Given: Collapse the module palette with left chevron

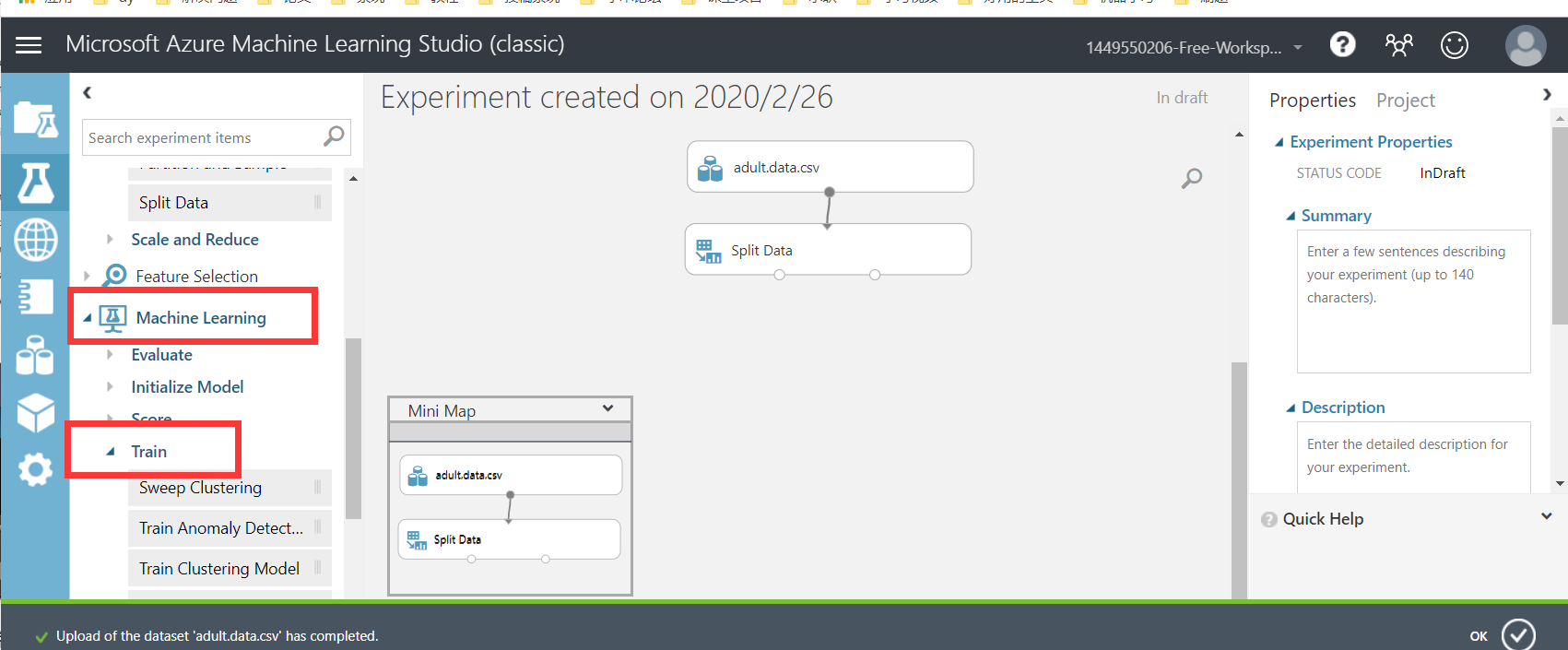Looking at the screenshot, I should 87,92.
